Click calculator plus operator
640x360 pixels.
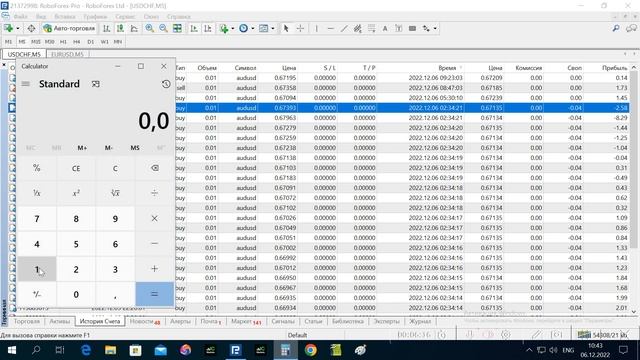pyautogui.click(x=154, y=269)
